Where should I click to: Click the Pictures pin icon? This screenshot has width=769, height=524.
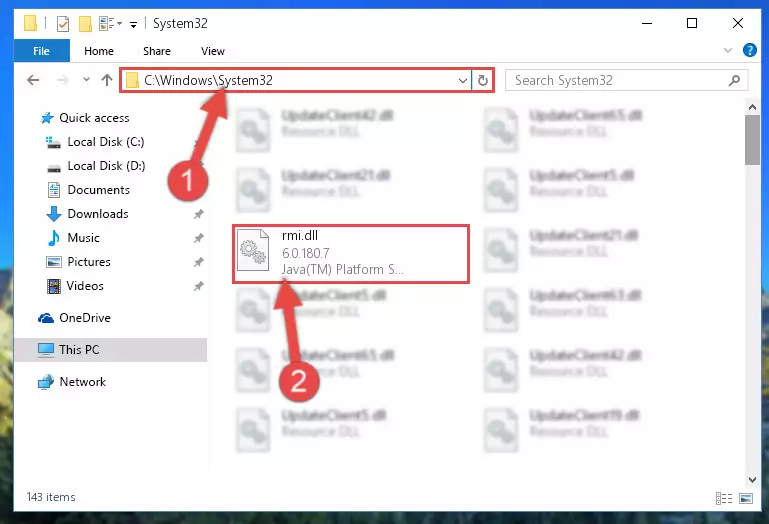(199, 262)
